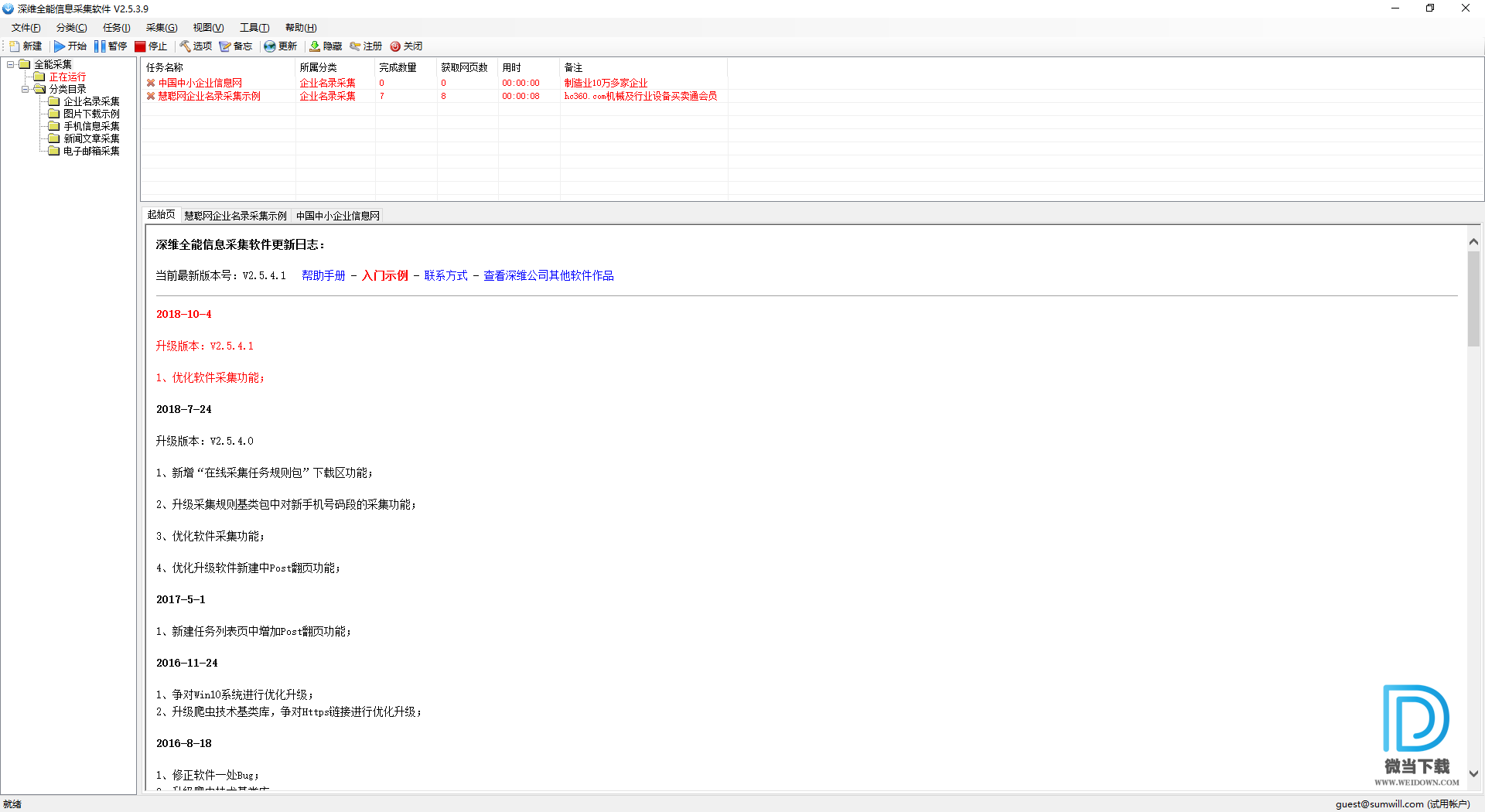Click the vertical scrollbar thumb of the log
This screenshot has width=1485, height=812.
[1473, 299]
